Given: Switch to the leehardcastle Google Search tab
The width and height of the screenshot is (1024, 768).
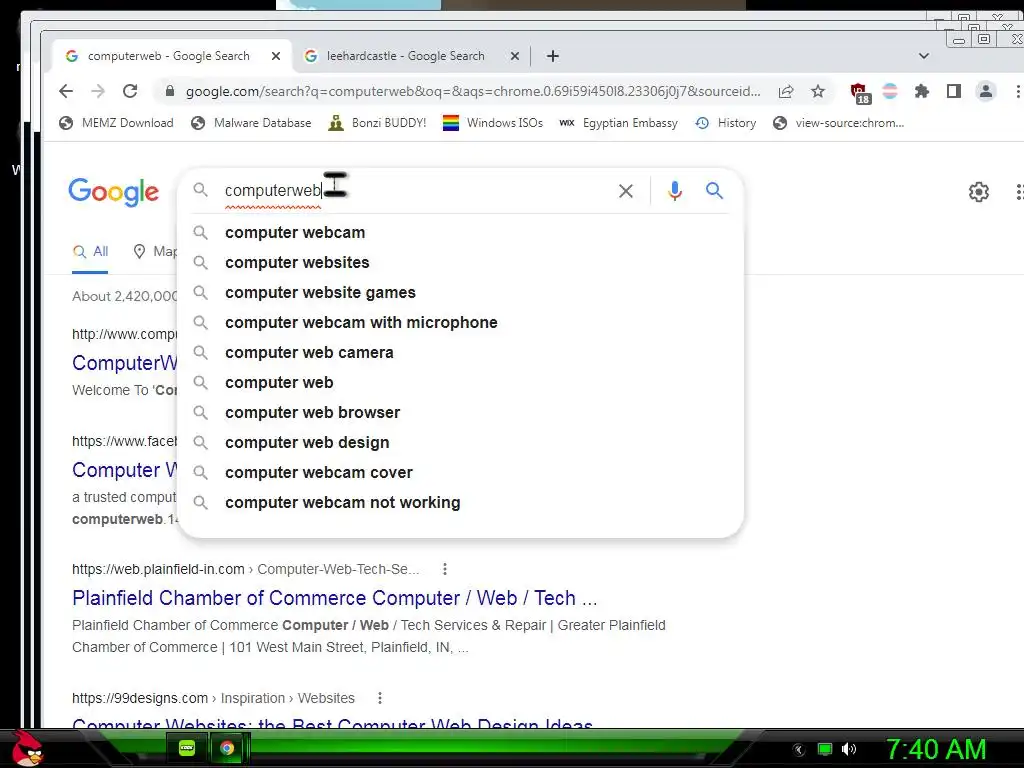Looking at the screenshot, I should point(405,56).
